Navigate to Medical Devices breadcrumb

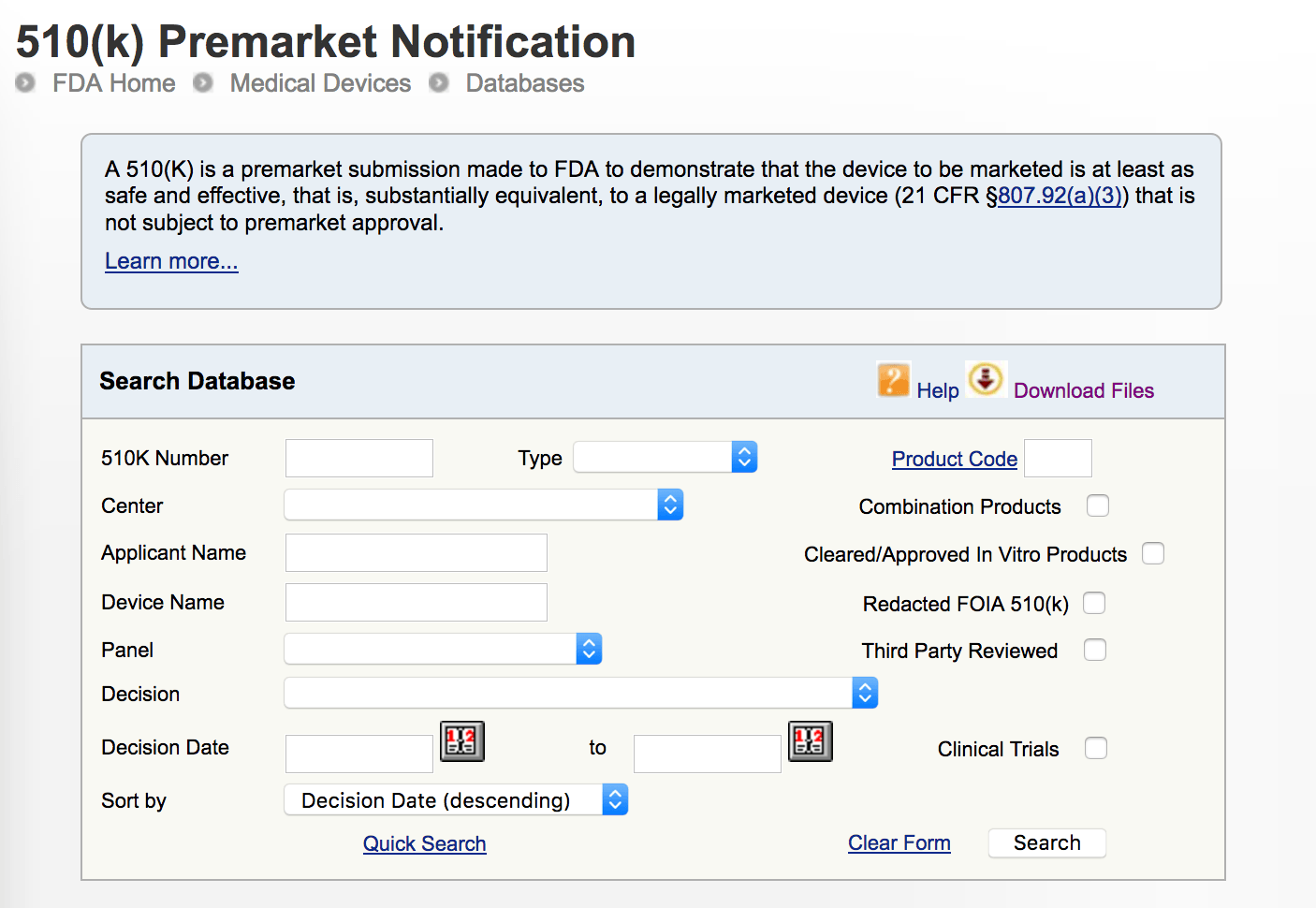coord(321,83)
